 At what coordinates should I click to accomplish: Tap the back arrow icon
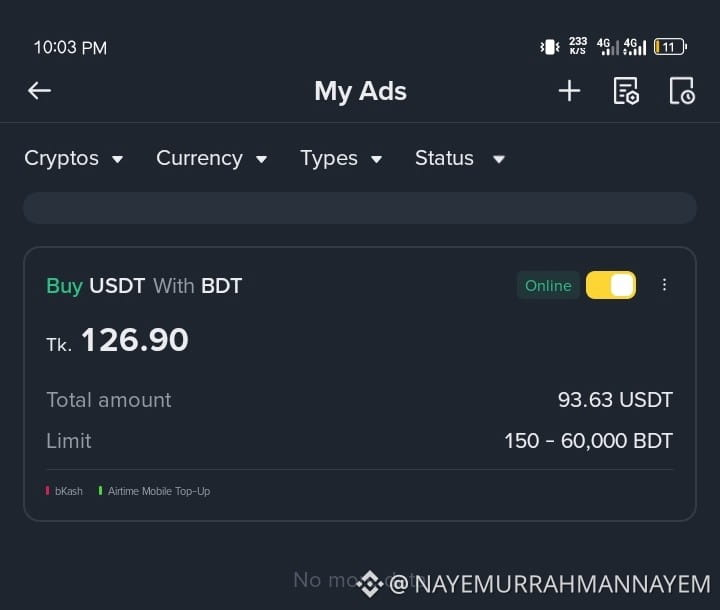pos(39,90)
